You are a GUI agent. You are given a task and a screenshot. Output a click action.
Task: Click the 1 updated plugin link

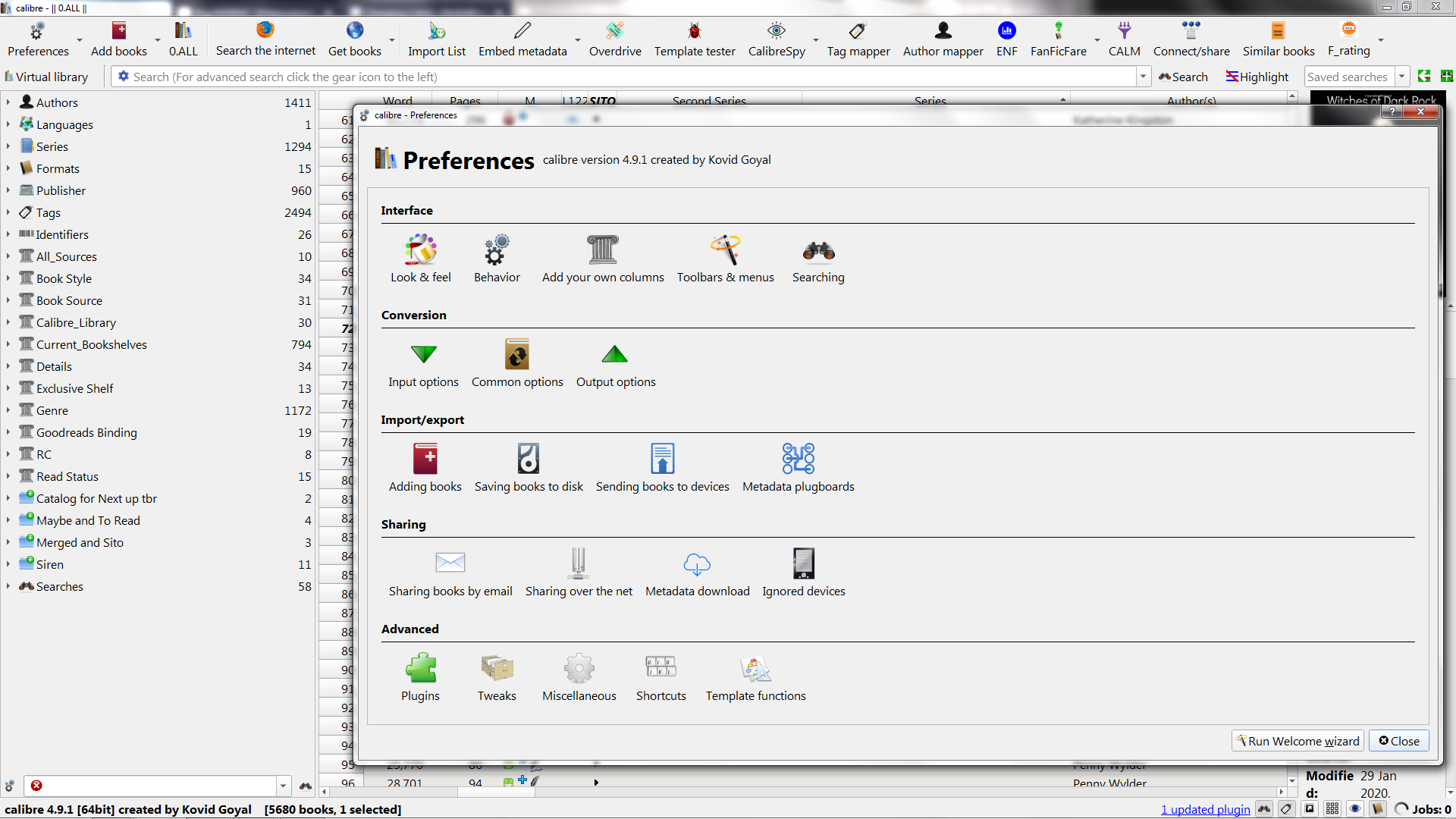pos(1205,809)
